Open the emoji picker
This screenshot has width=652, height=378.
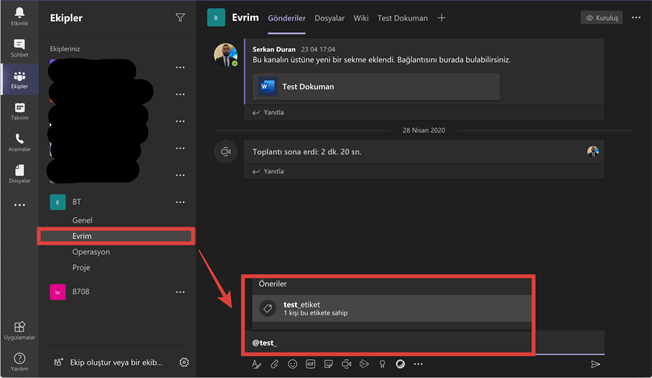(292, 364)
